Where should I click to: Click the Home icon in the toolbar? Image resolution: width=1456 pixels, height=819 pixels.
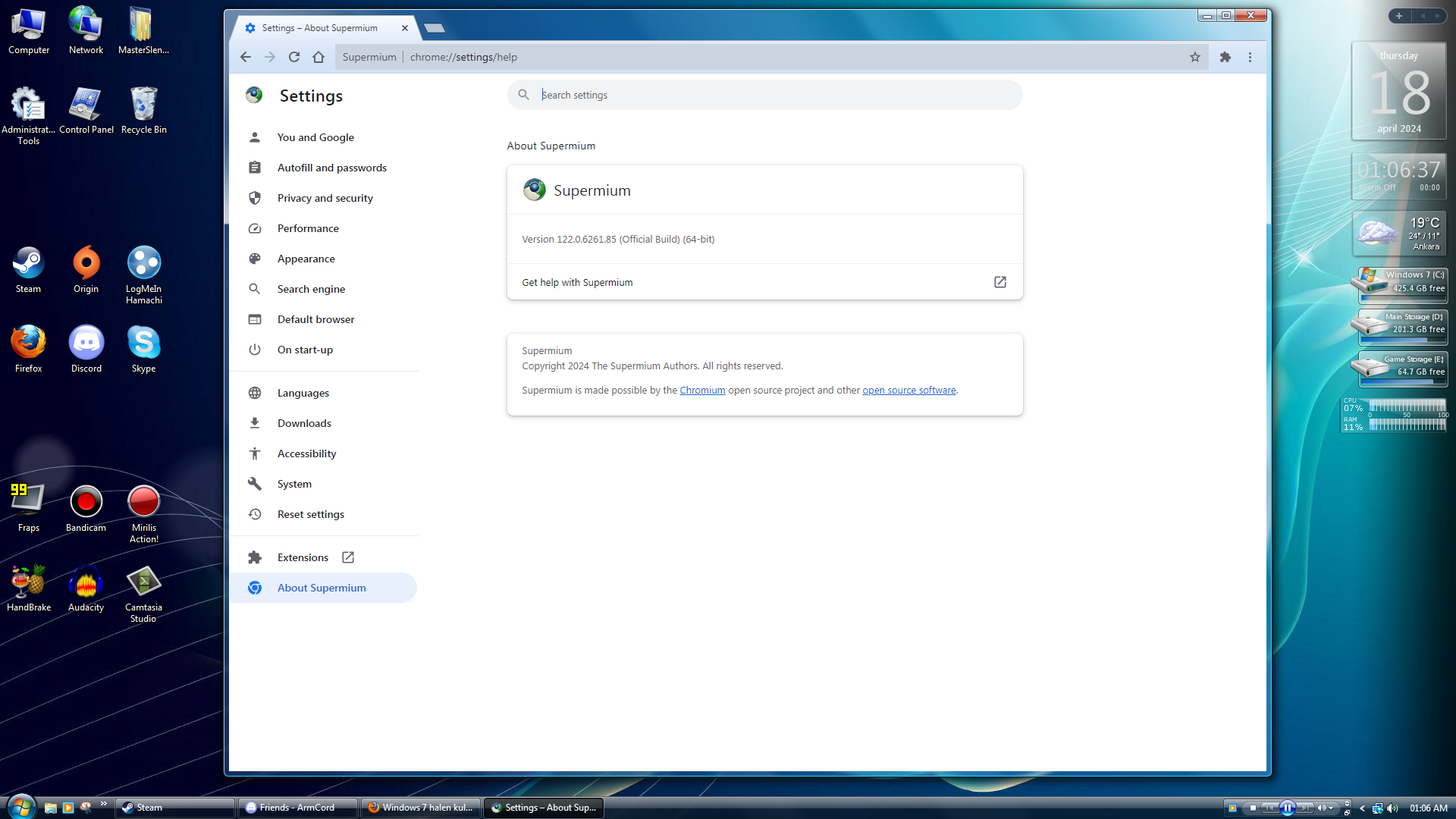tap(318, 57)
